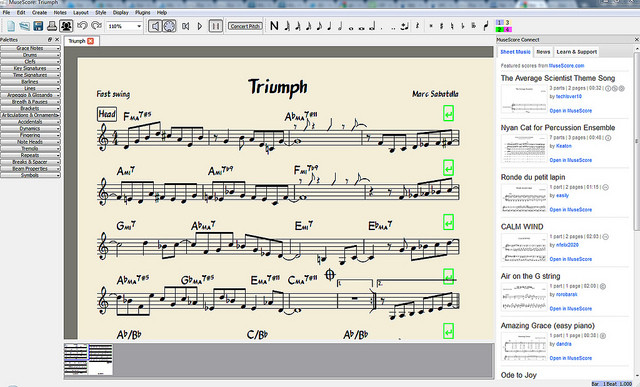Open the zoom percentage dropdown
Screen dimensions: 640x387
click(139, 26)
